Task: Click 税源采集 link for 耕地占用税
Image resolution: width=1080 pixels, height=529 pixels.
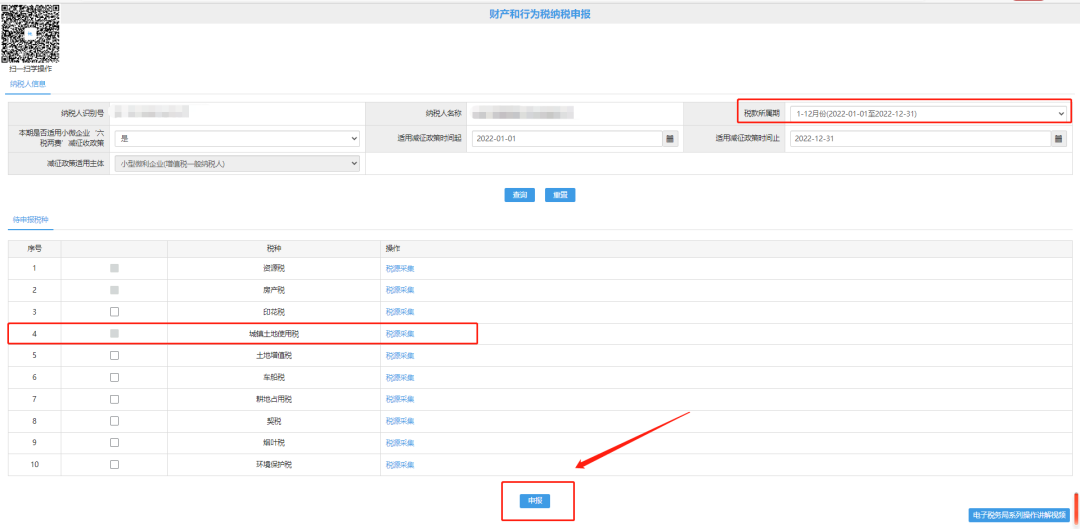Action: [x=400, y=399]
